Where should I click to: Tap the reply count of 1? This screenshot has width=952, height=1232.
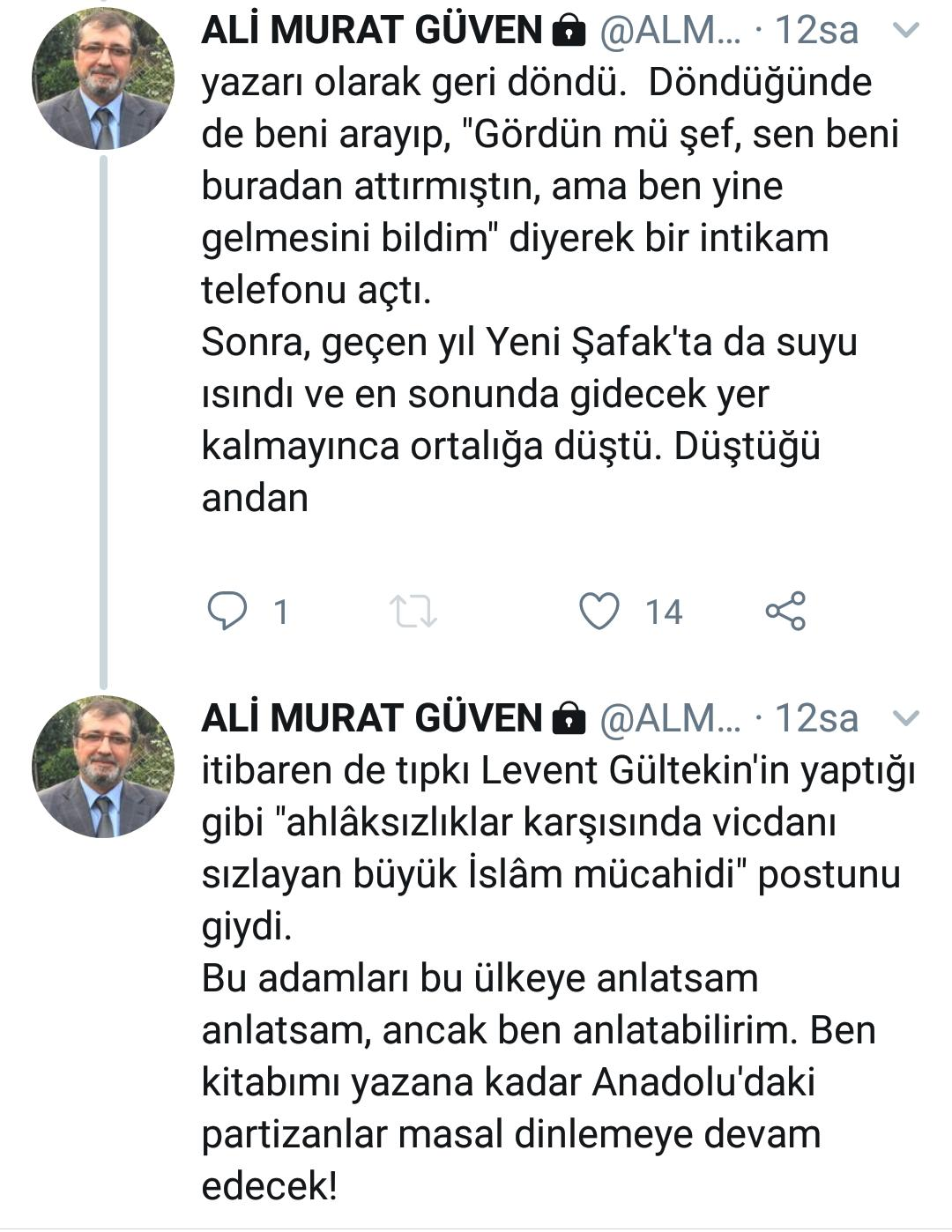(281, 612)
